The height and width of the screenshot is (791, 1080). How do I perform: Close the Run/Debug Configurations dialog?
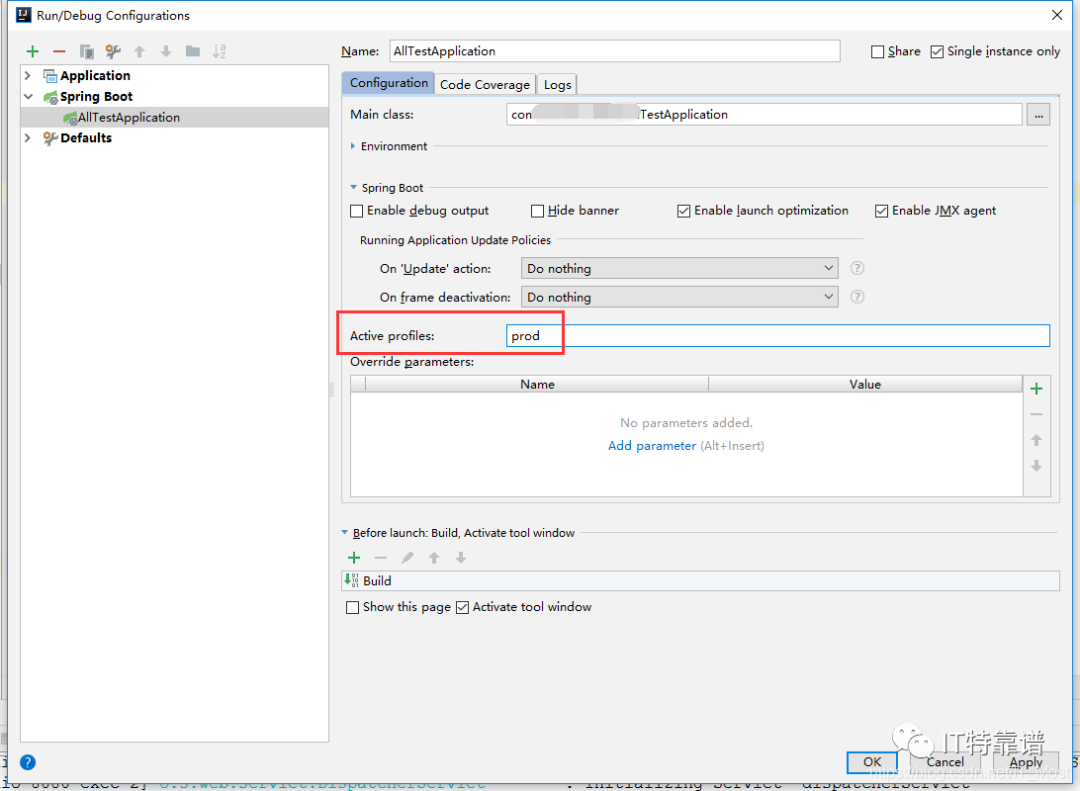click(x=1057, y=15)
